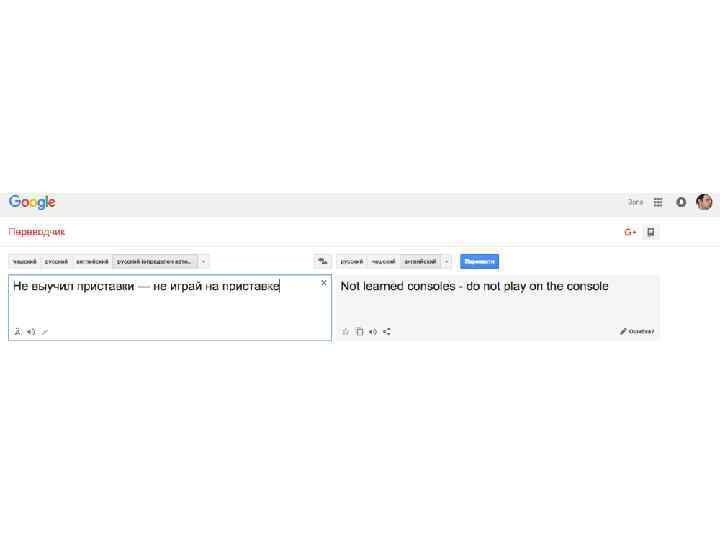Click inside the Russian source text box

point(160,305)
